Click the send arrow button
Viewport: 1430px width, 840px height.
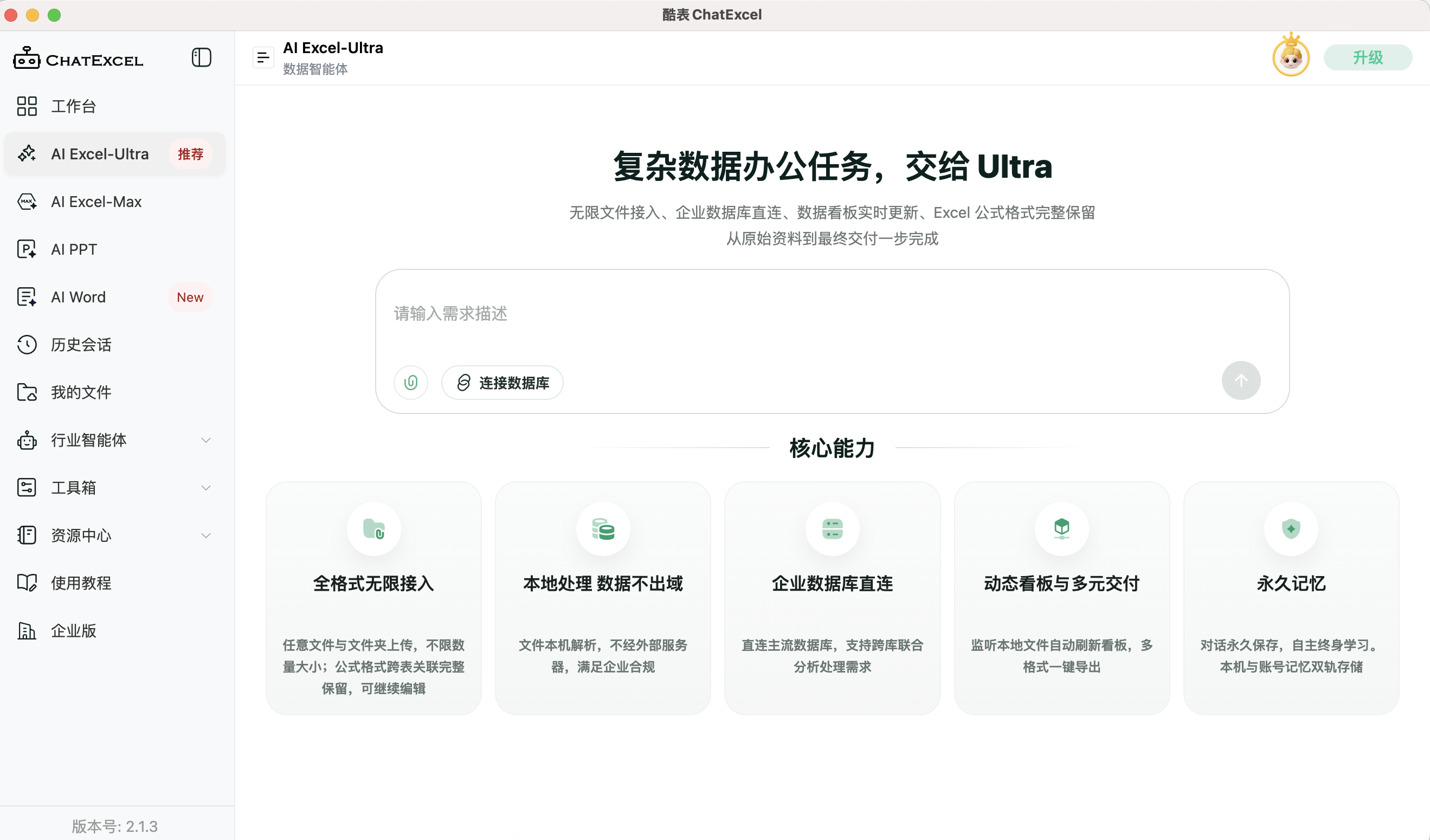[x=1241, y=380]
